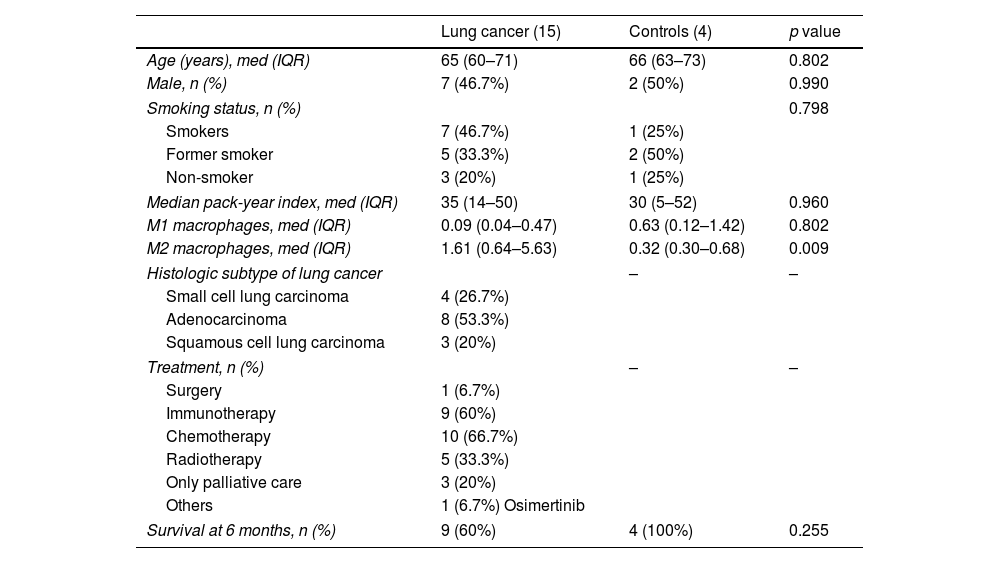This screenshot has width=1000, height=563.
Task: Select the 'Only palliative care' row label
Action: 233,482
